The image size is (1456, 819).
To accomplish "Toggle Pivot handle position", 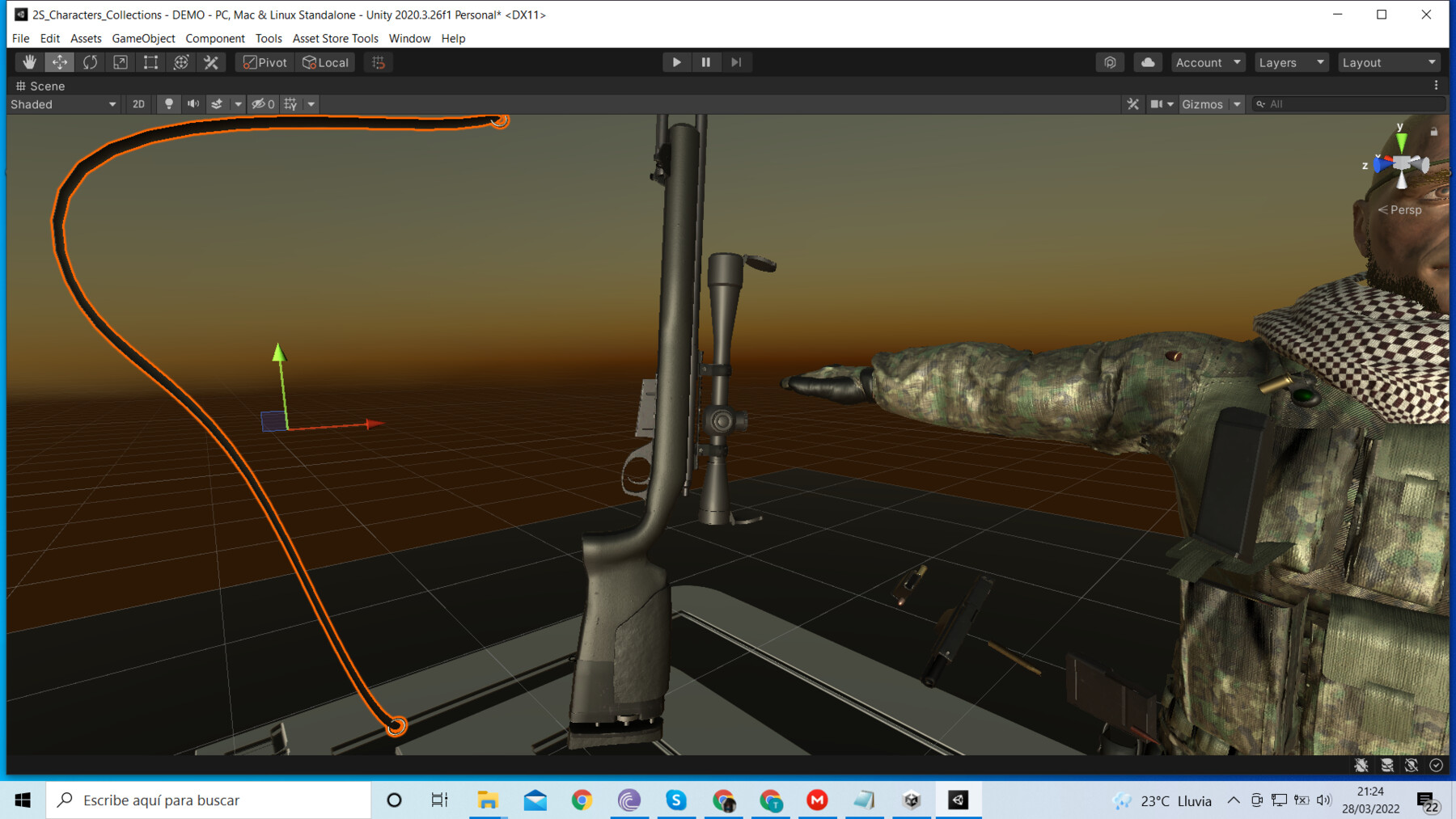I will 265,62.
